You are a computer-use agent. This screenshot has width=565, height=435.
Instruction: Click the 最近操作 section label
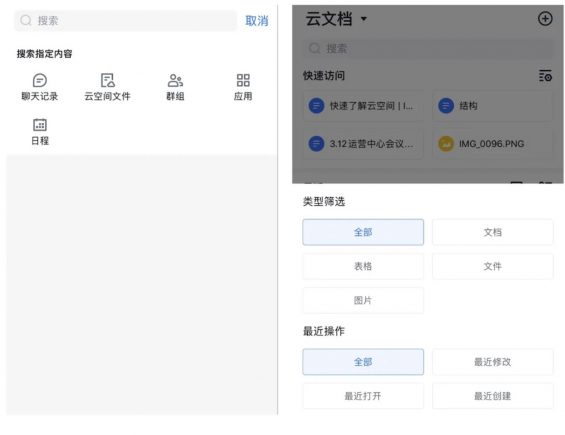coord(324,331)
